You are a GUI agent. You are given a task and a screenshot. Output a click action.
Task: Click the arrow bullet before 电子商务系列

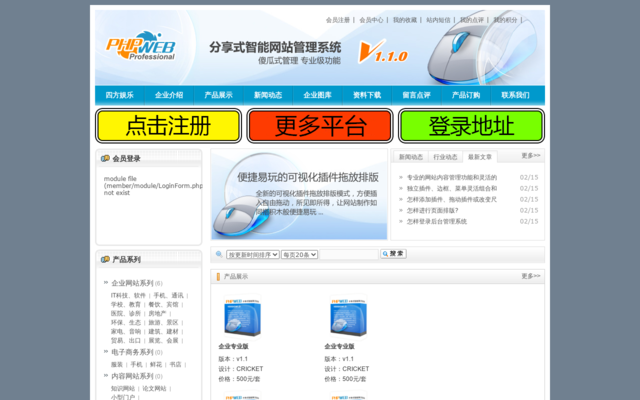tap(106, 351)
